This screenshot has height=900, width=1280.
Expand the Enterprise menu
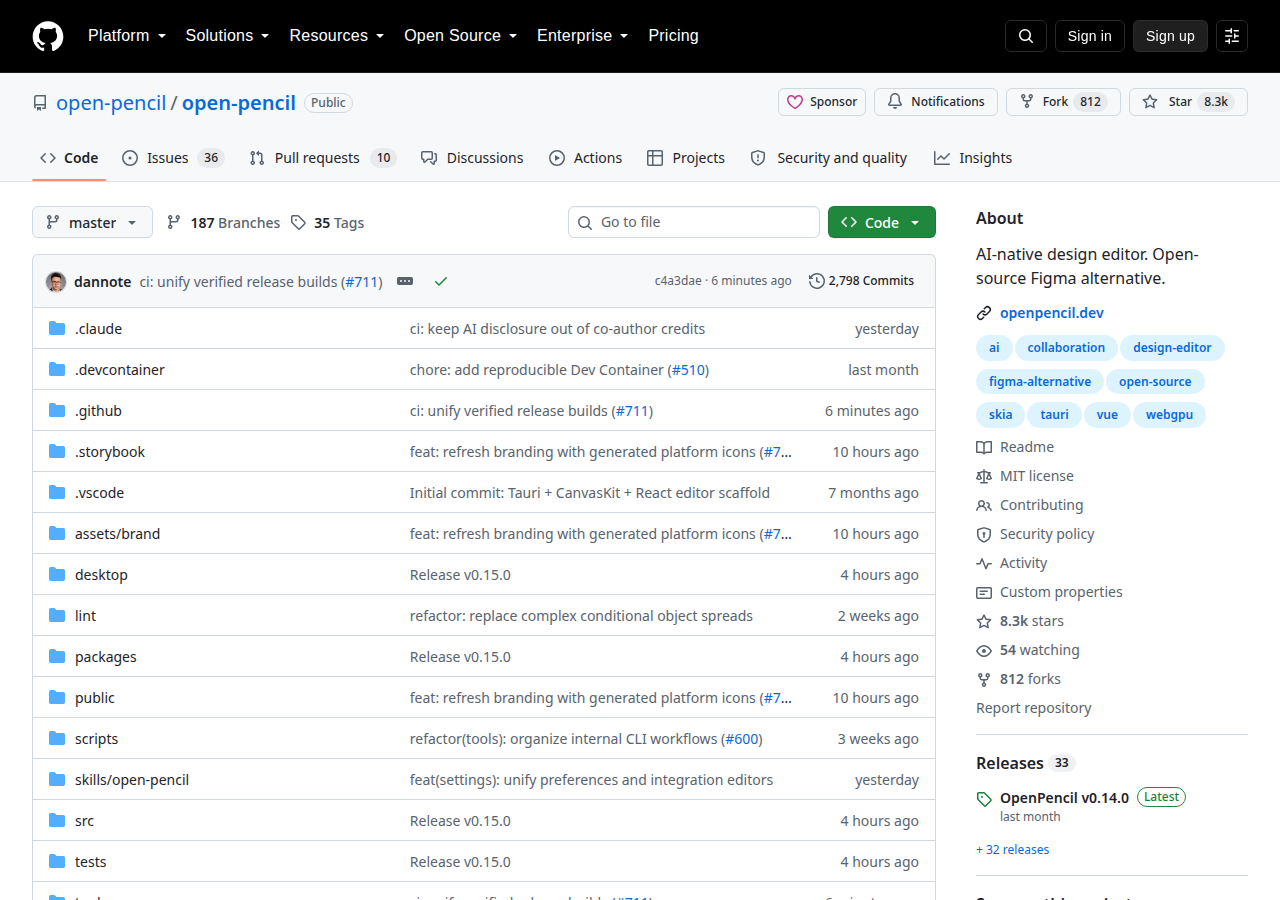pyautogui.click(x=583, y=36)
